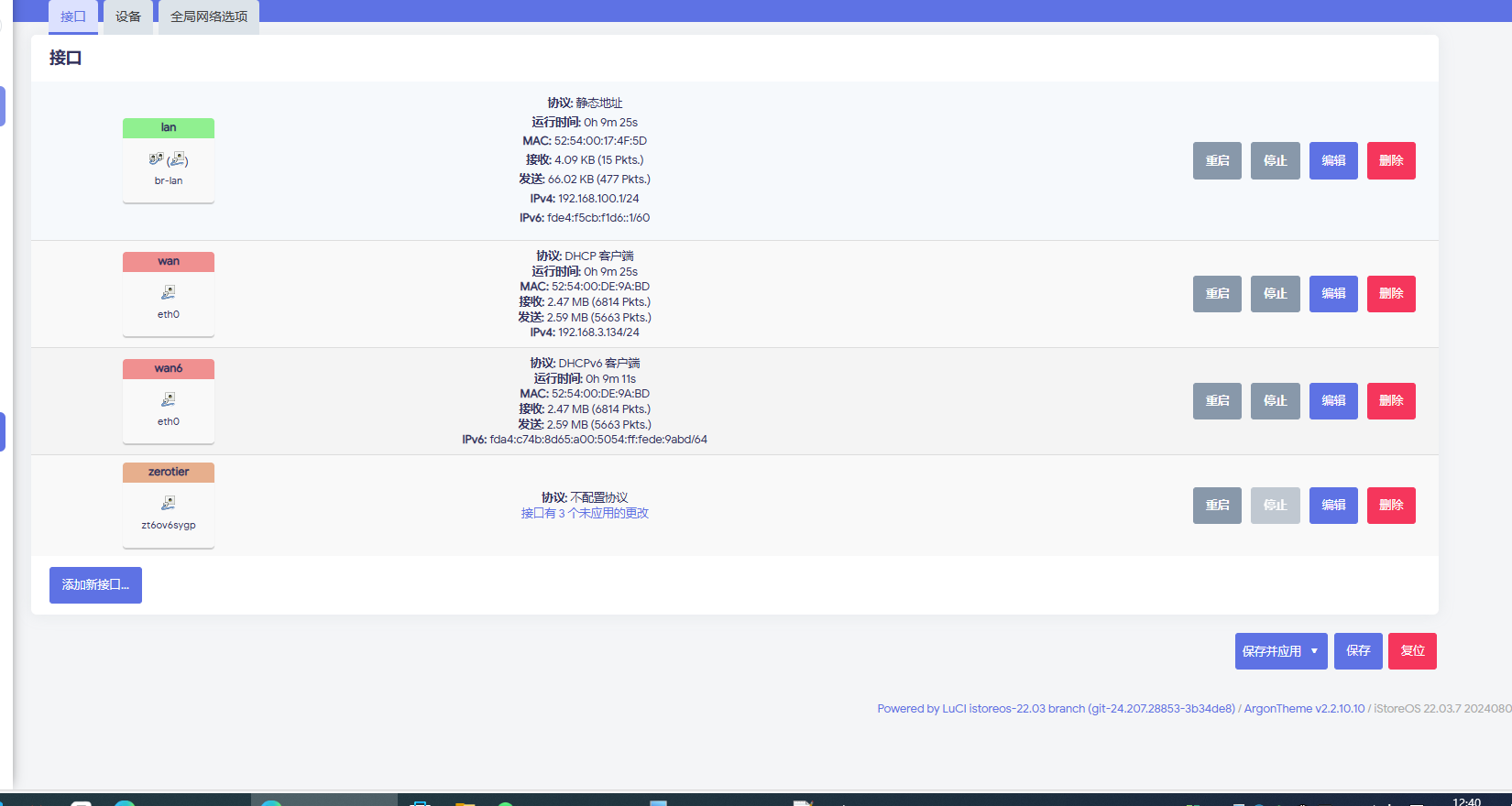The height and width of the screenshot is (806, 1512).
Task: Delete the wan6 interface with 删除
Action: [1391, 401]
